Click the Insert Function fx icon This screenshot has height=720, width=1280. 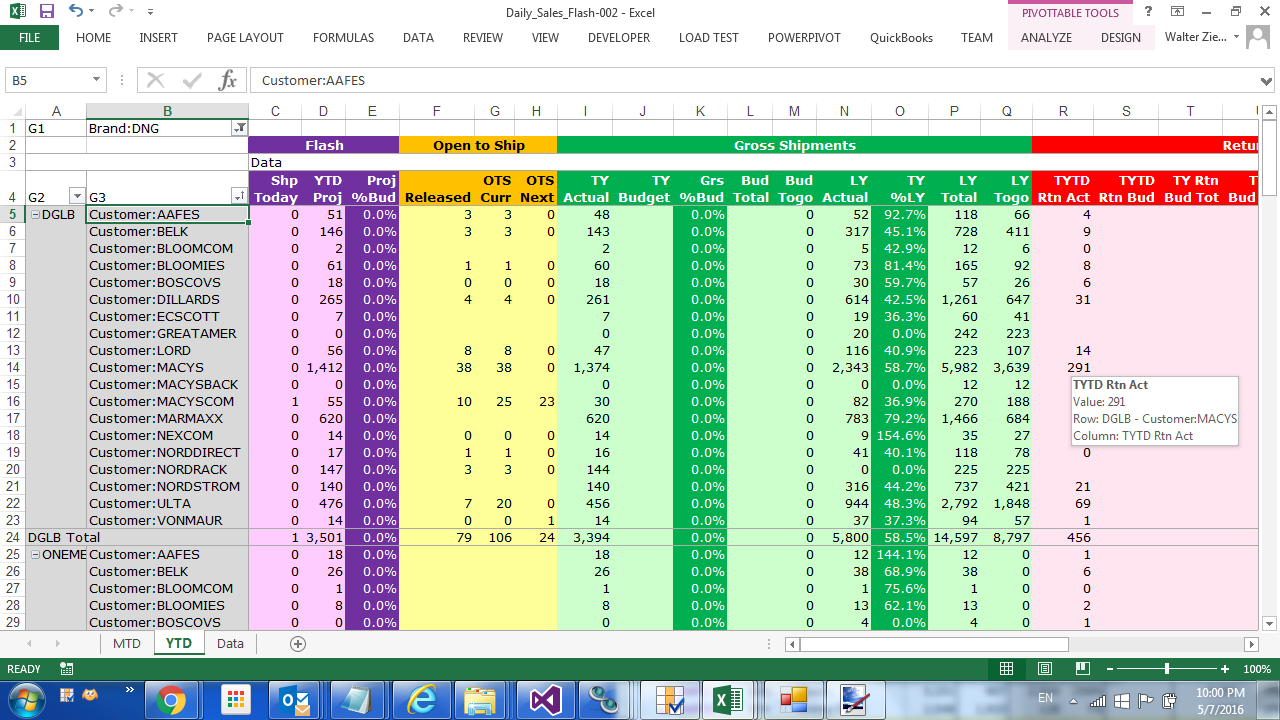coord(228,80)
